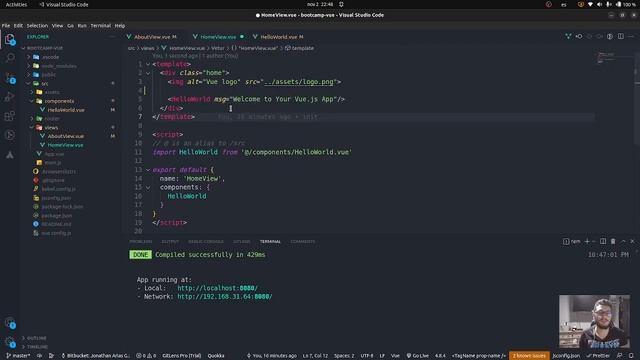The width and height of the screenshot is (640, 360).
Task: Open Explorer More Actions ellipsis
Action: click(x=112, y=37)
